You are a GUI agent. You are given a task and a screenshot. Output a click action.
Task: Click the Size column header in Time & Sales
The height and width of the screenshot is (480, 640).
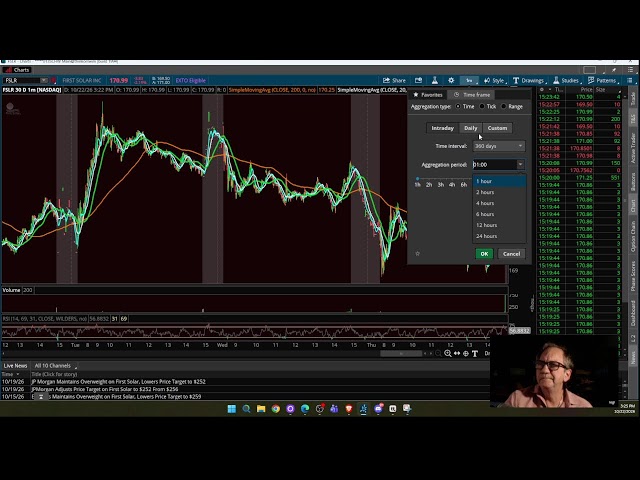click(x=600, y=90)
